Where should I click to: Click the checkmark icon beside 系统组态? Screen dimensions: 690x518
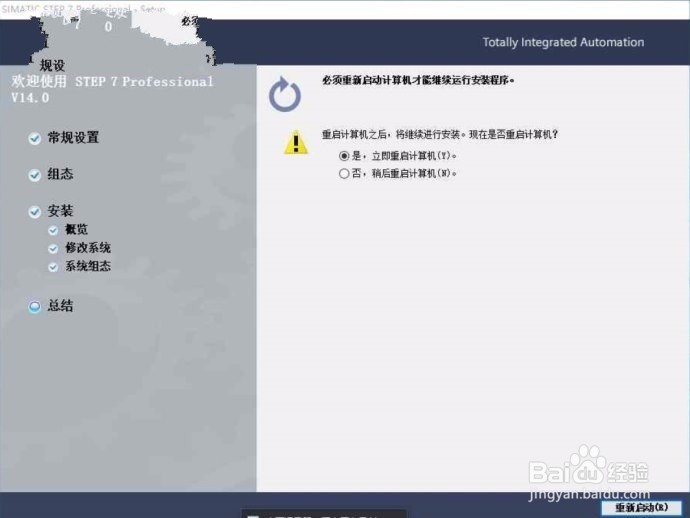[x=53, y=267]
